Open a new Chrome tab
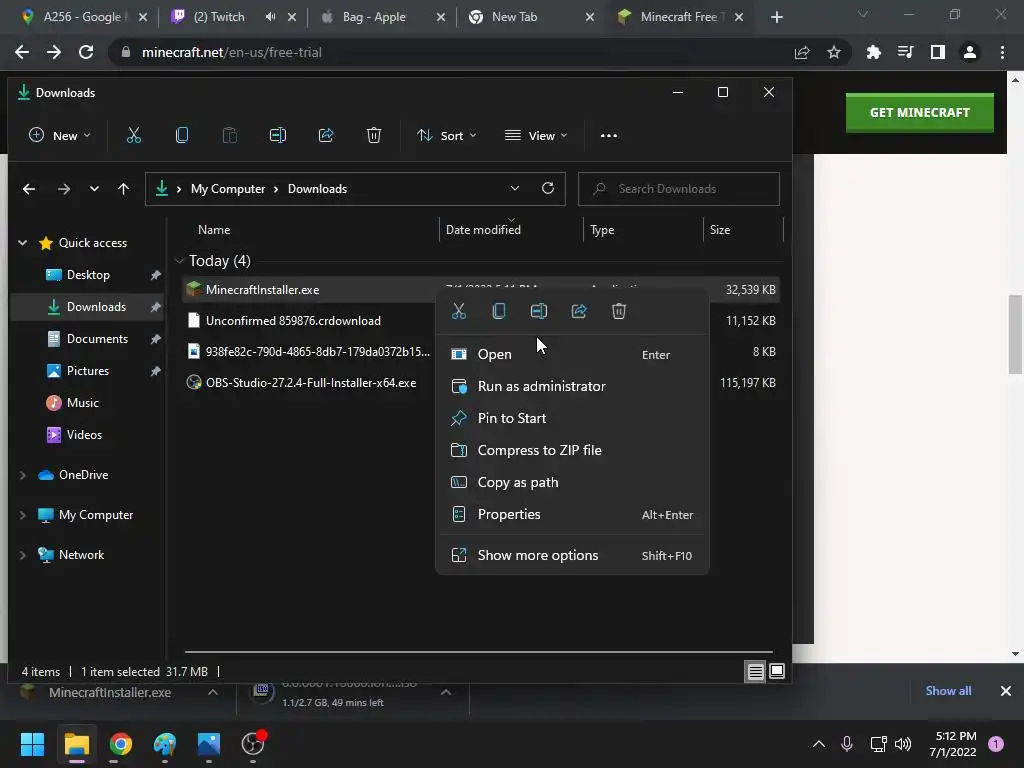This screenshot has width=1024, height=768. pos(776,17)
